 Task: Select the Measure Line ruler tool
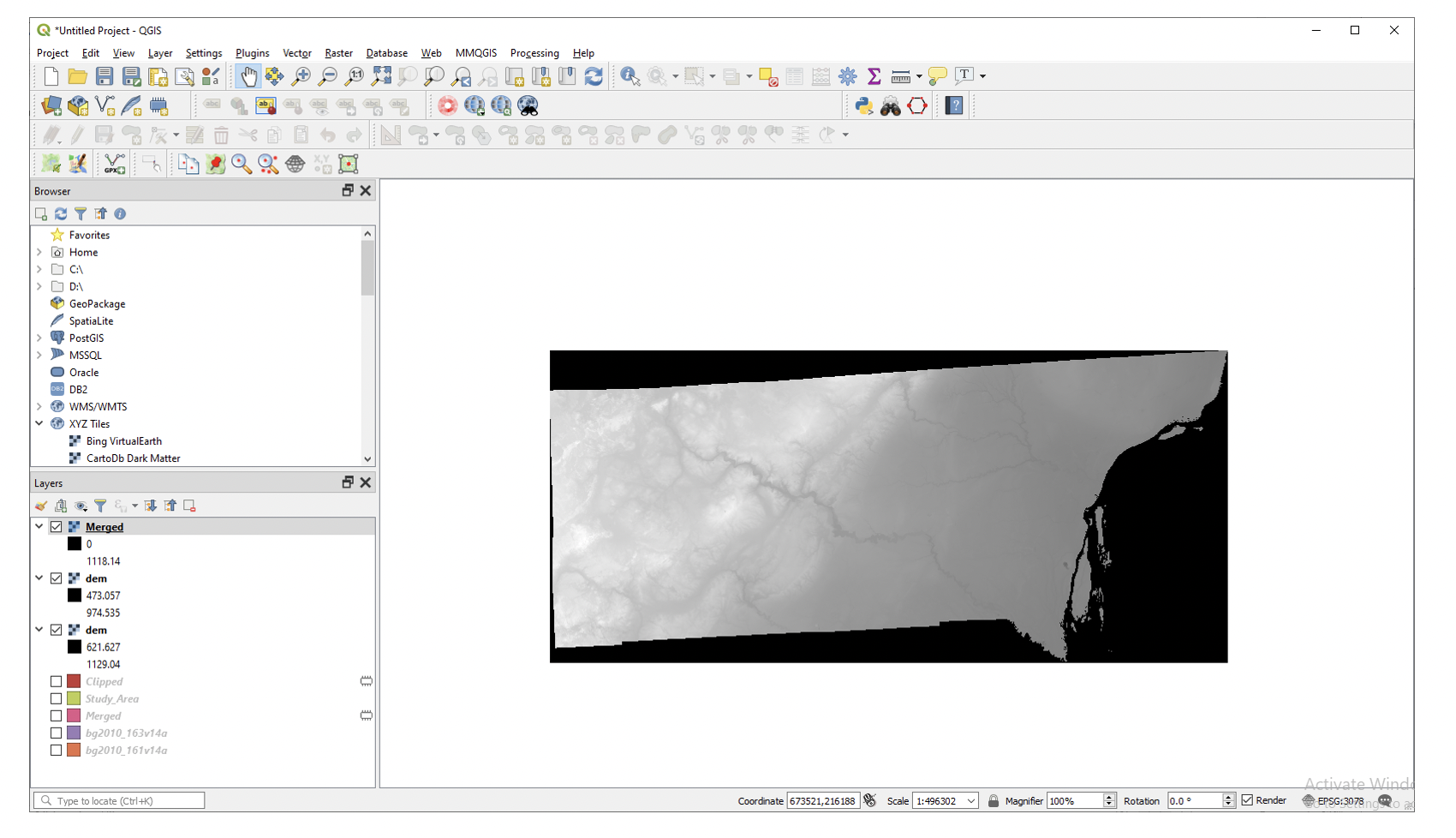pos(901,76)
